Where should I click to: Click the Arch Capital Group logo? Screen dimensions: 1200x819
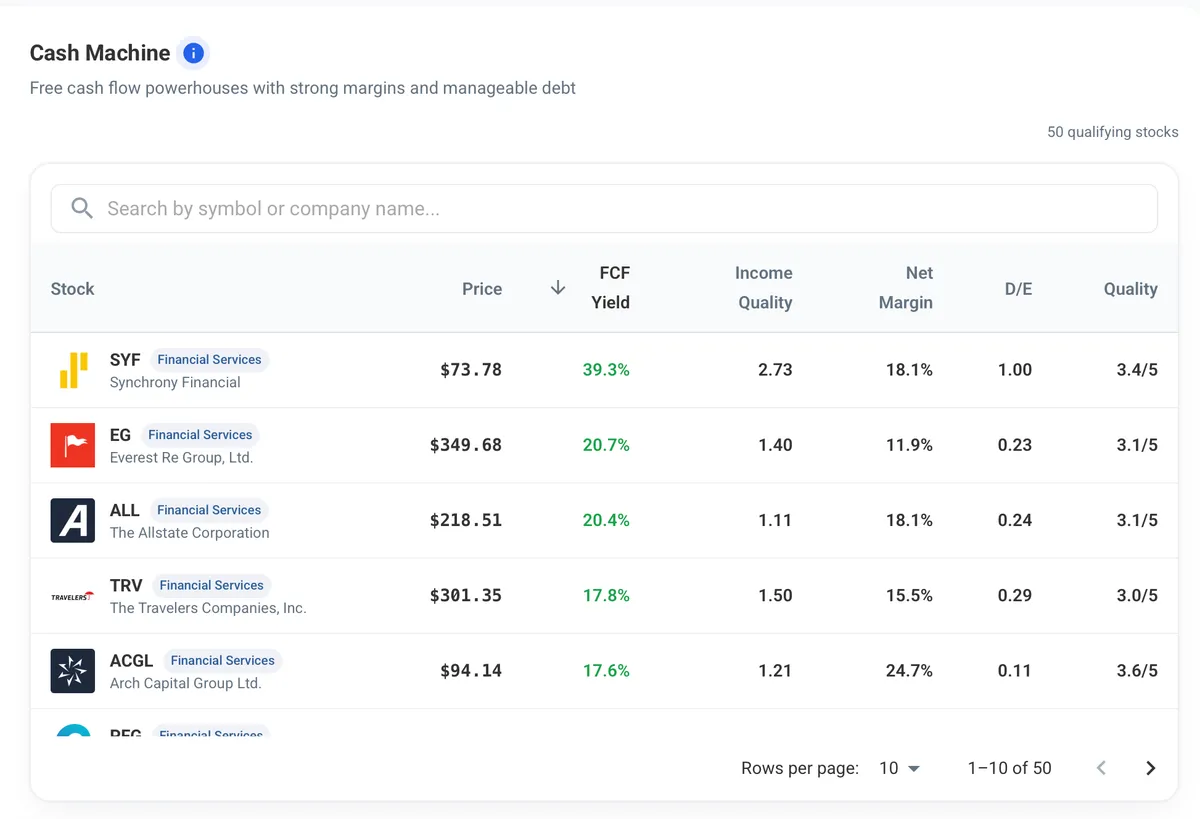coord(73,671)
